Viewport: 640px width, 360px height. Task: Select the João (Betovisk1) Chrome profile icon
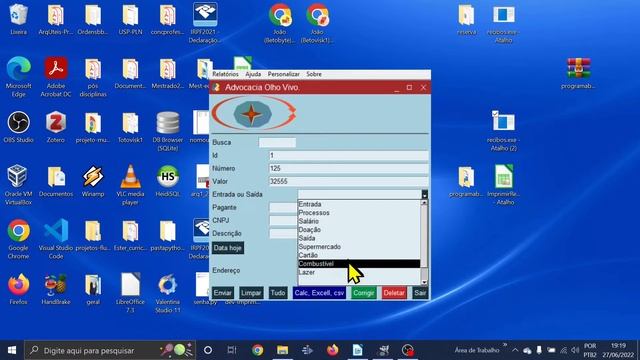[317, 23]
